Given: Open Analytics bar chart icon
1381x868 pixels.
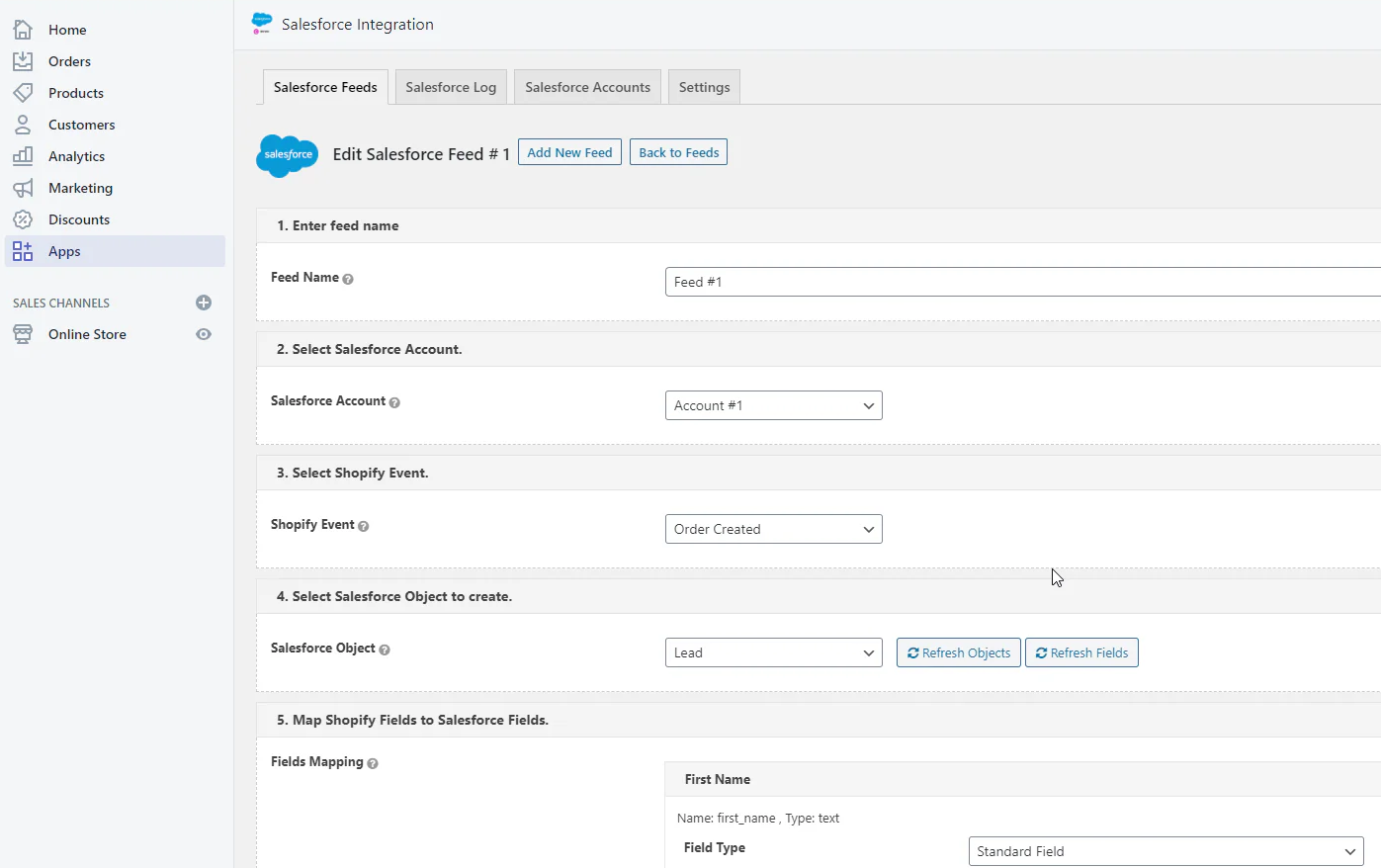Looking at the screenshot, I should [x=23, y=156].
